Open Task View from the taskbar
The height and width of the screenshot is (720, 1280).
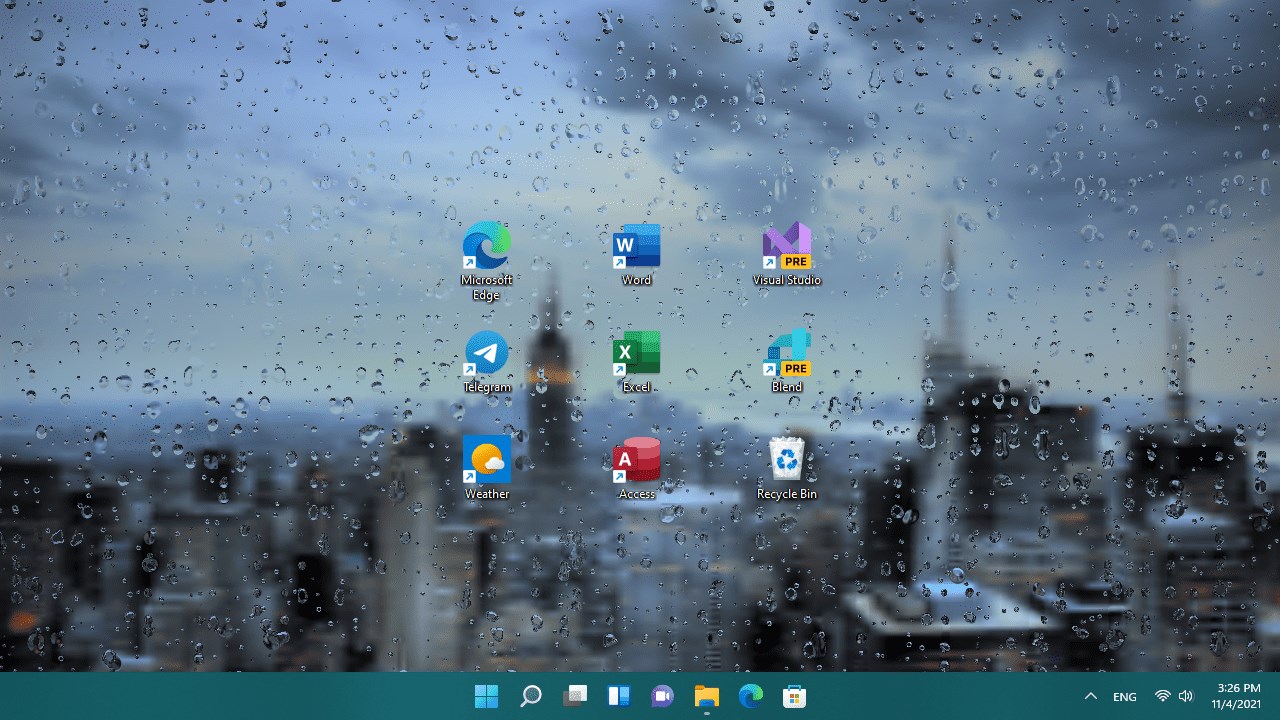[x=575, y=696]
